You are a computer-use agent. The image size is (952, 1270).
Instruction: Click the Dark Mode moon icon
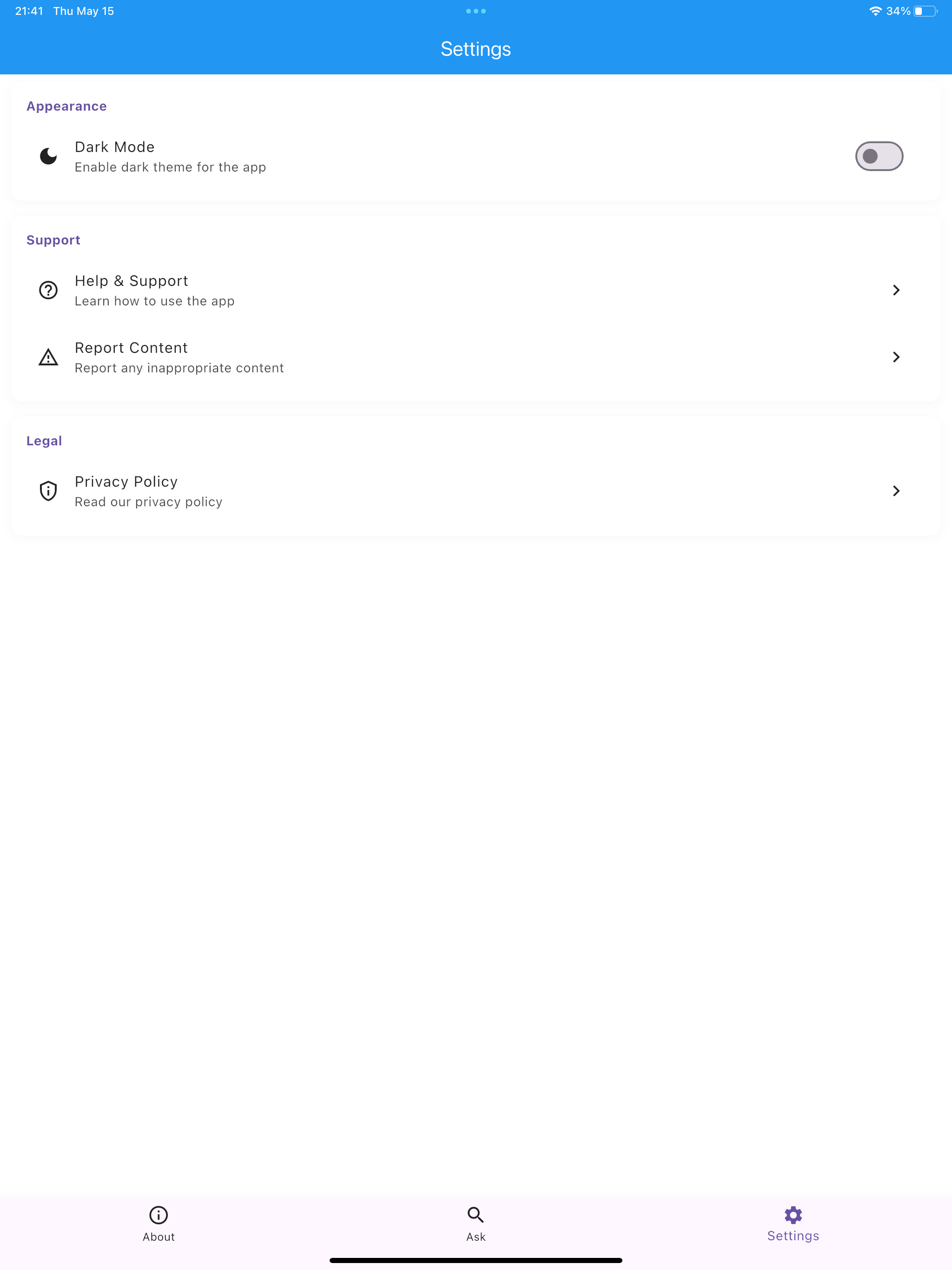48,156
